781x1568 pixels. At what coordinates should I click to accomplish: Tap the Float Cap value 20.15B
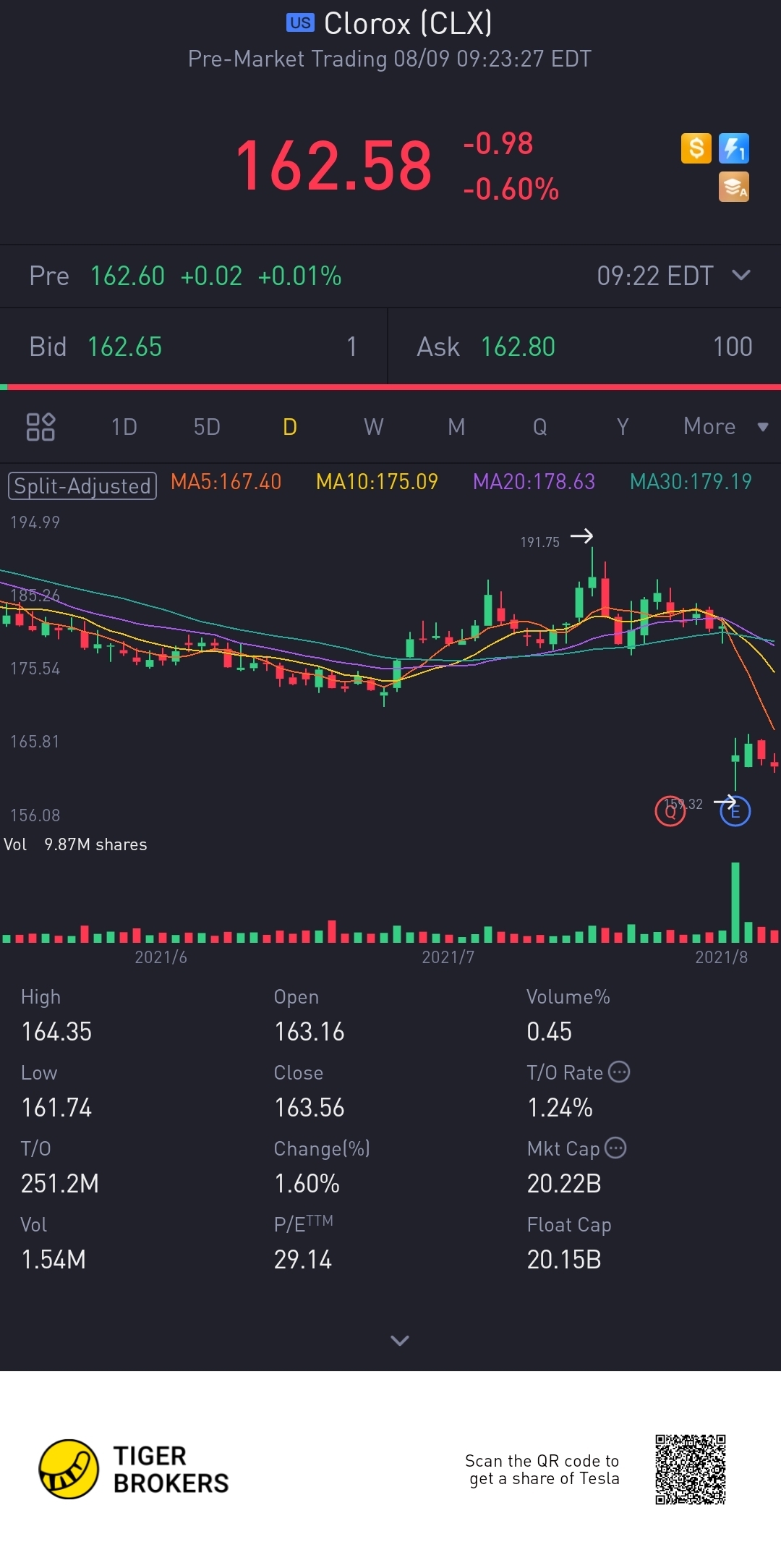pyautogui.click(x=564, y=1260)
